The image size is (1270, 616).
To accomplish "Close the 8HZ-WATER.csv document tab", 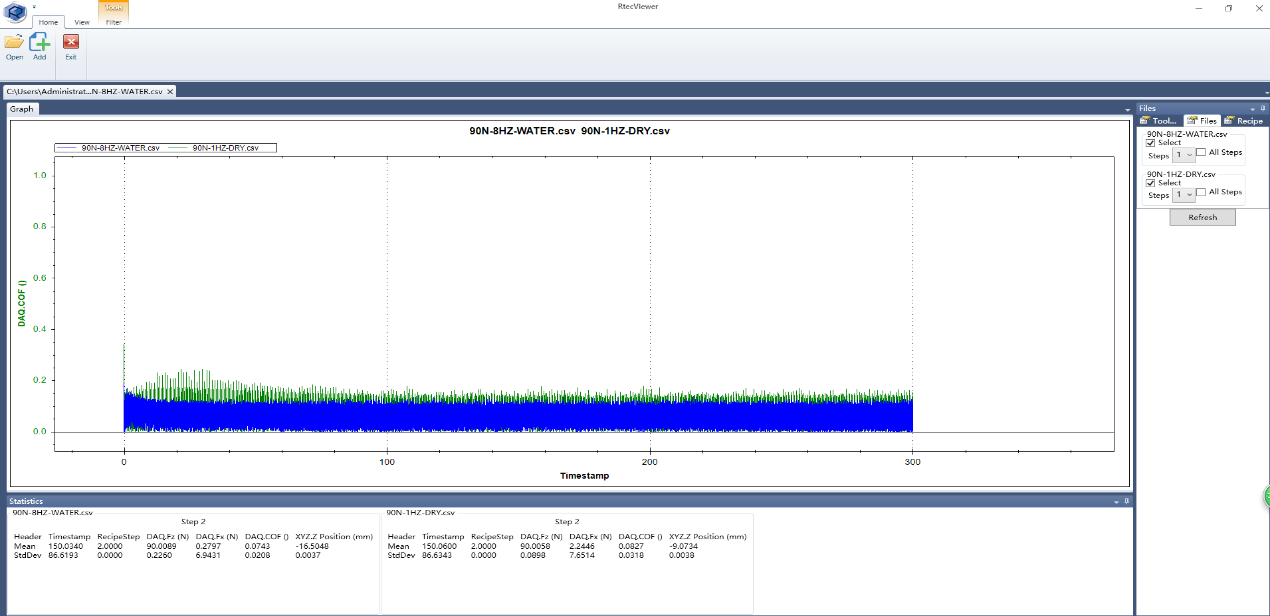I will click(170, 91).
